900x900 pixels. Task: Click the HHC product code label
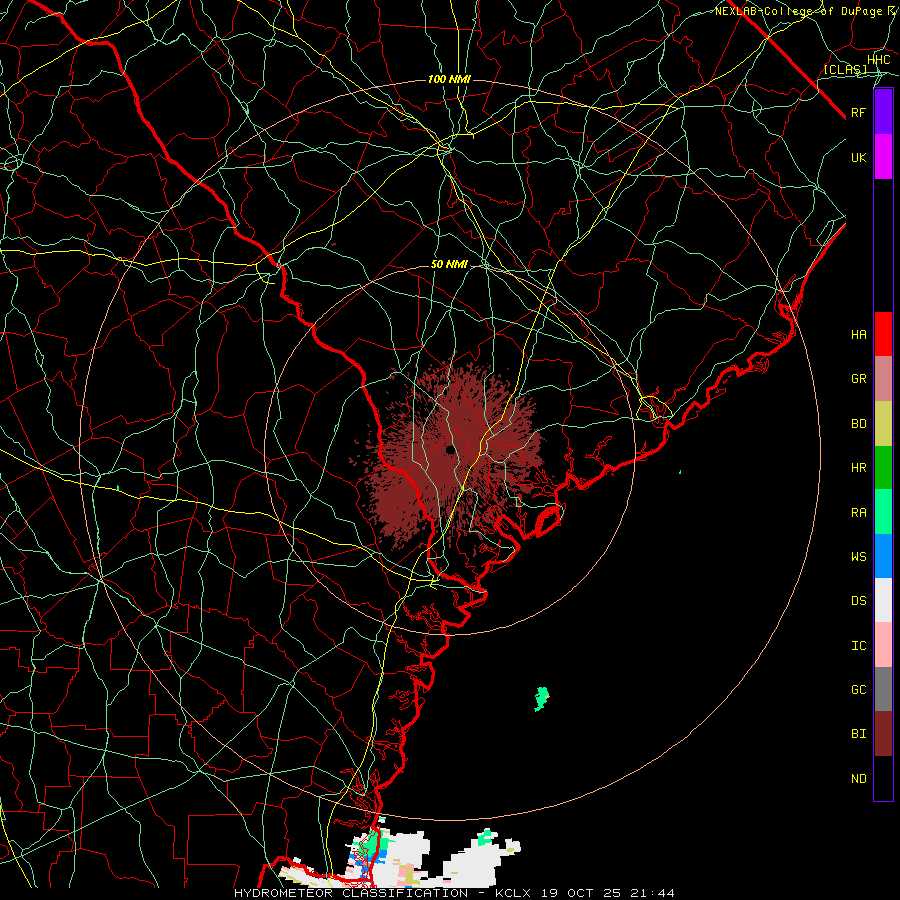879,60
